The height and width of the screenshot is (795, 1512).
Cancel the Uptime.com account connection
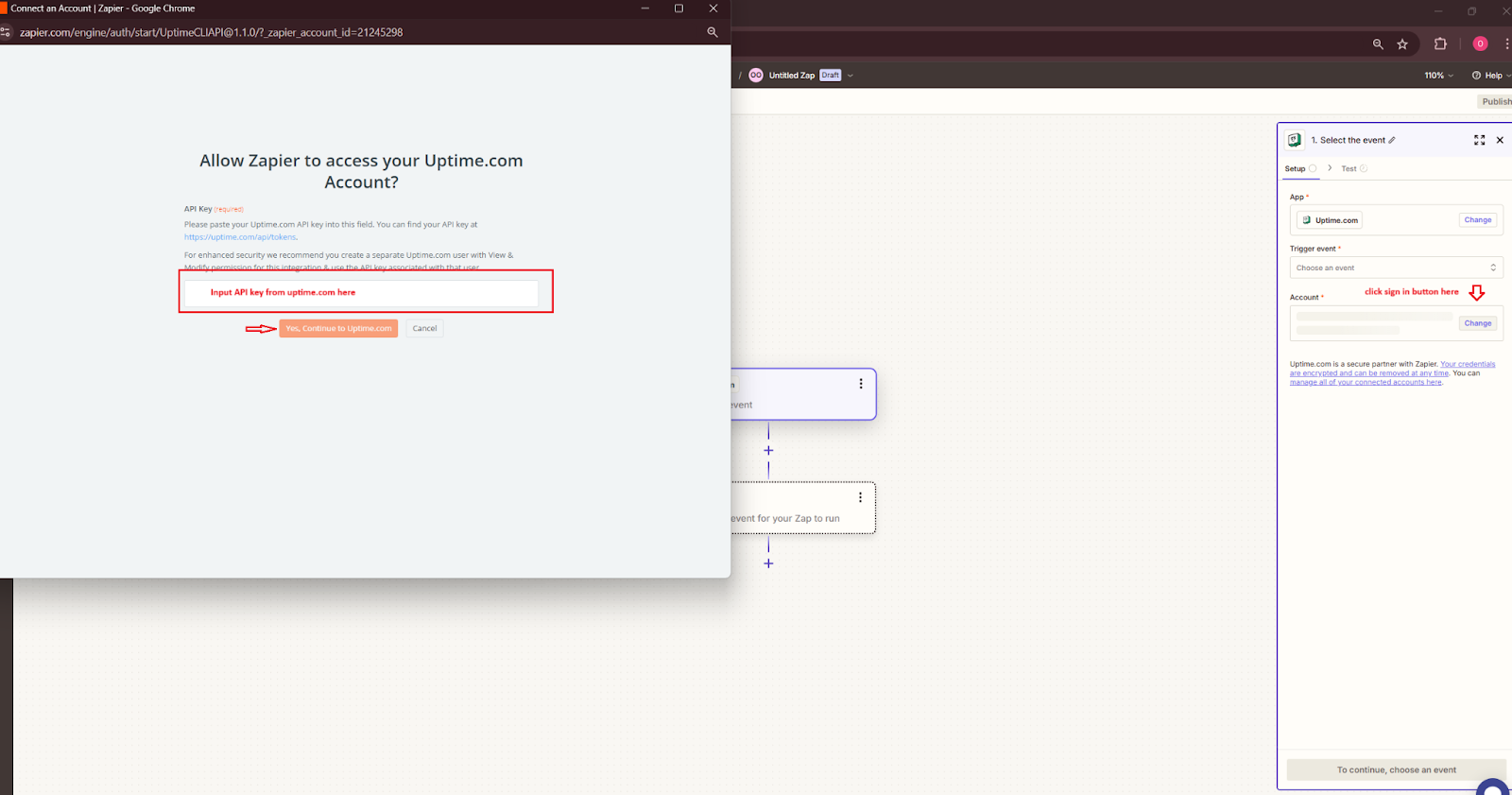pyautogui.click(x=424, y=329)
